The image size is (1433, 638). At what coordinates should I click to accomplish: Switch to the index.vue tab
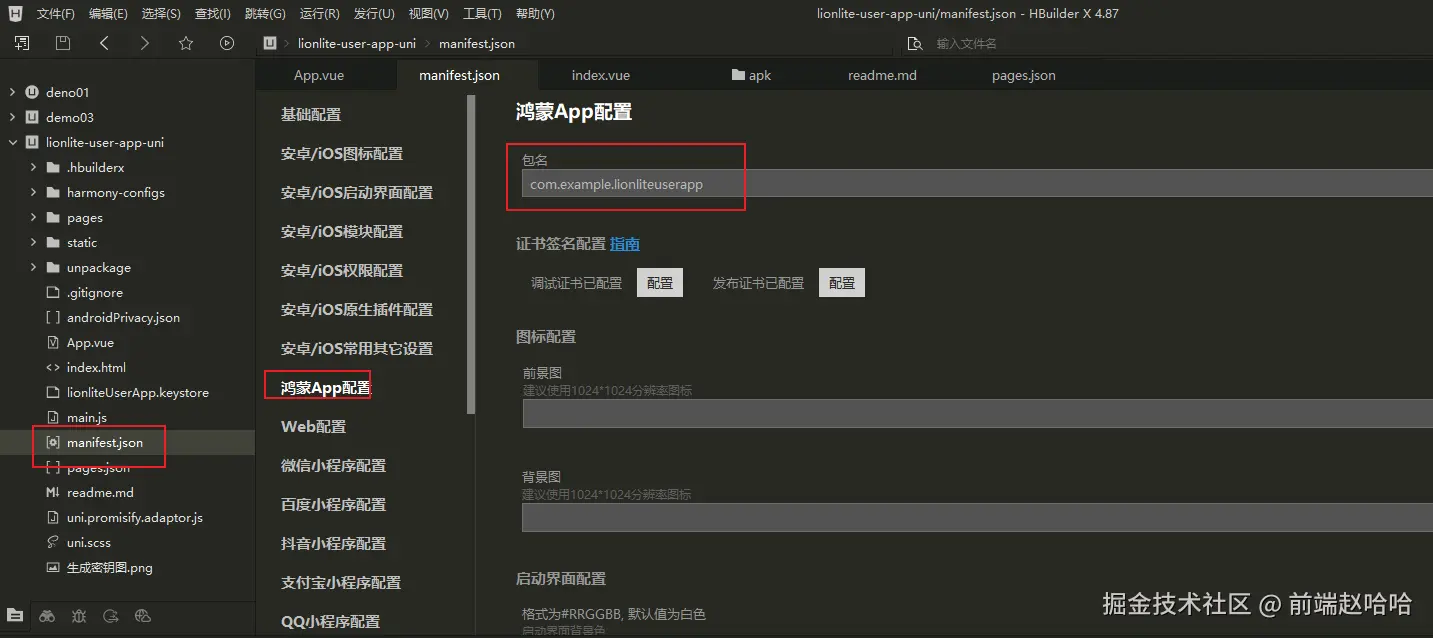601,75
